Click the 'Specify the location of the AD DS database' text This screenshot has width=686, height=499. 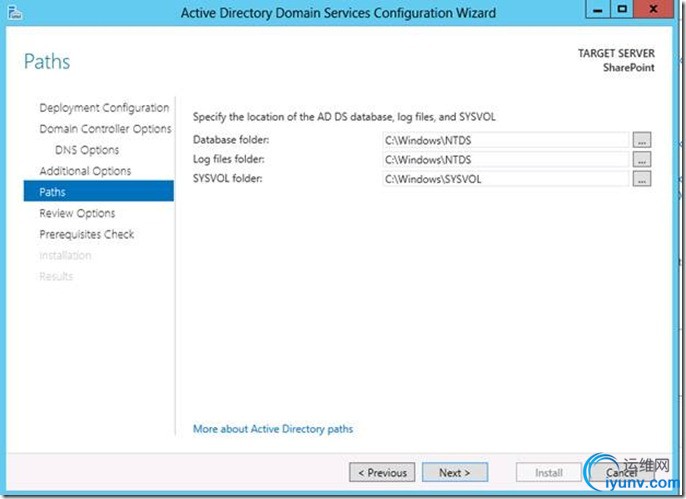click(x=344, y=117)
